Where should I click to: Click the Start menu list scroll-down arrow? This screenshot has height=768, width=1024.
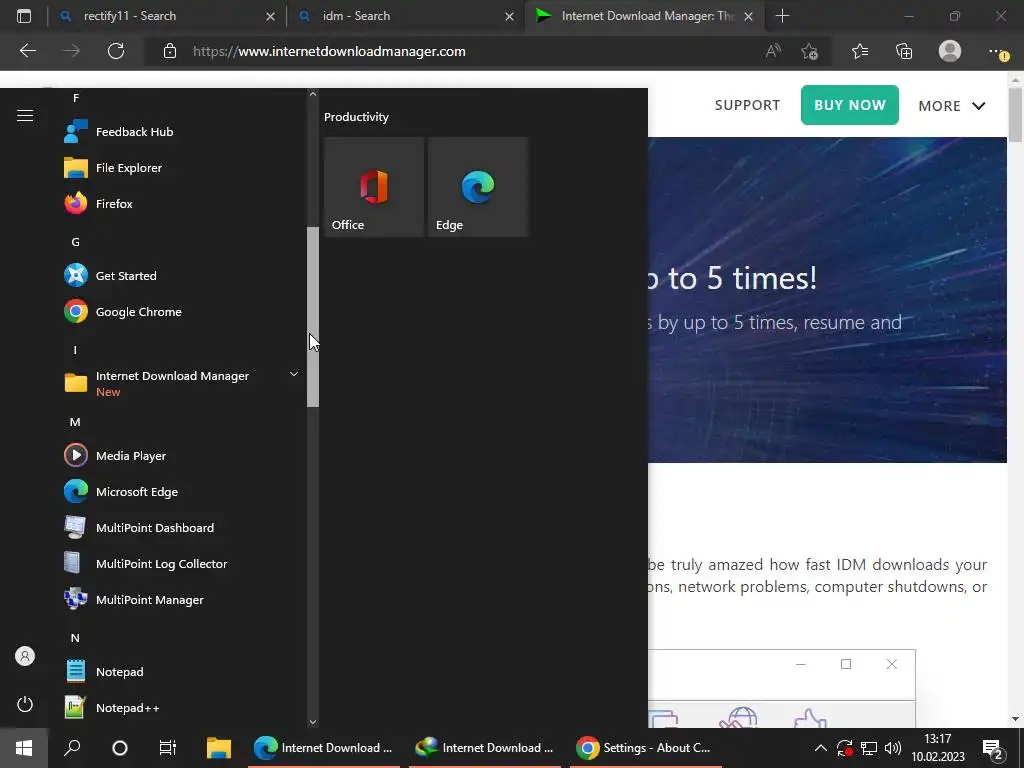point(313,722)
